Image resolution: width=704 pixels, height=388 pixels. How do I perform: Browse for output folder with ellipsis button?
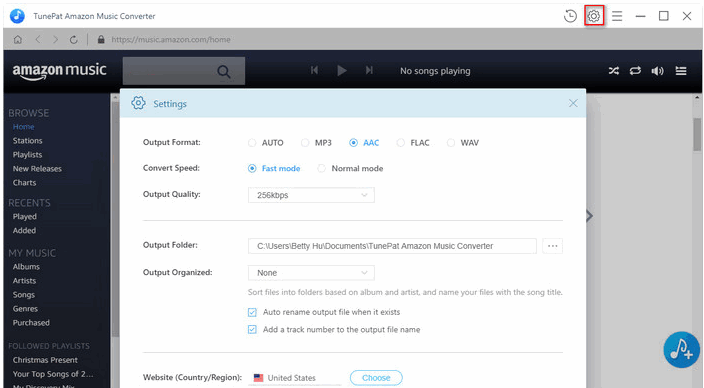[553, 246]
